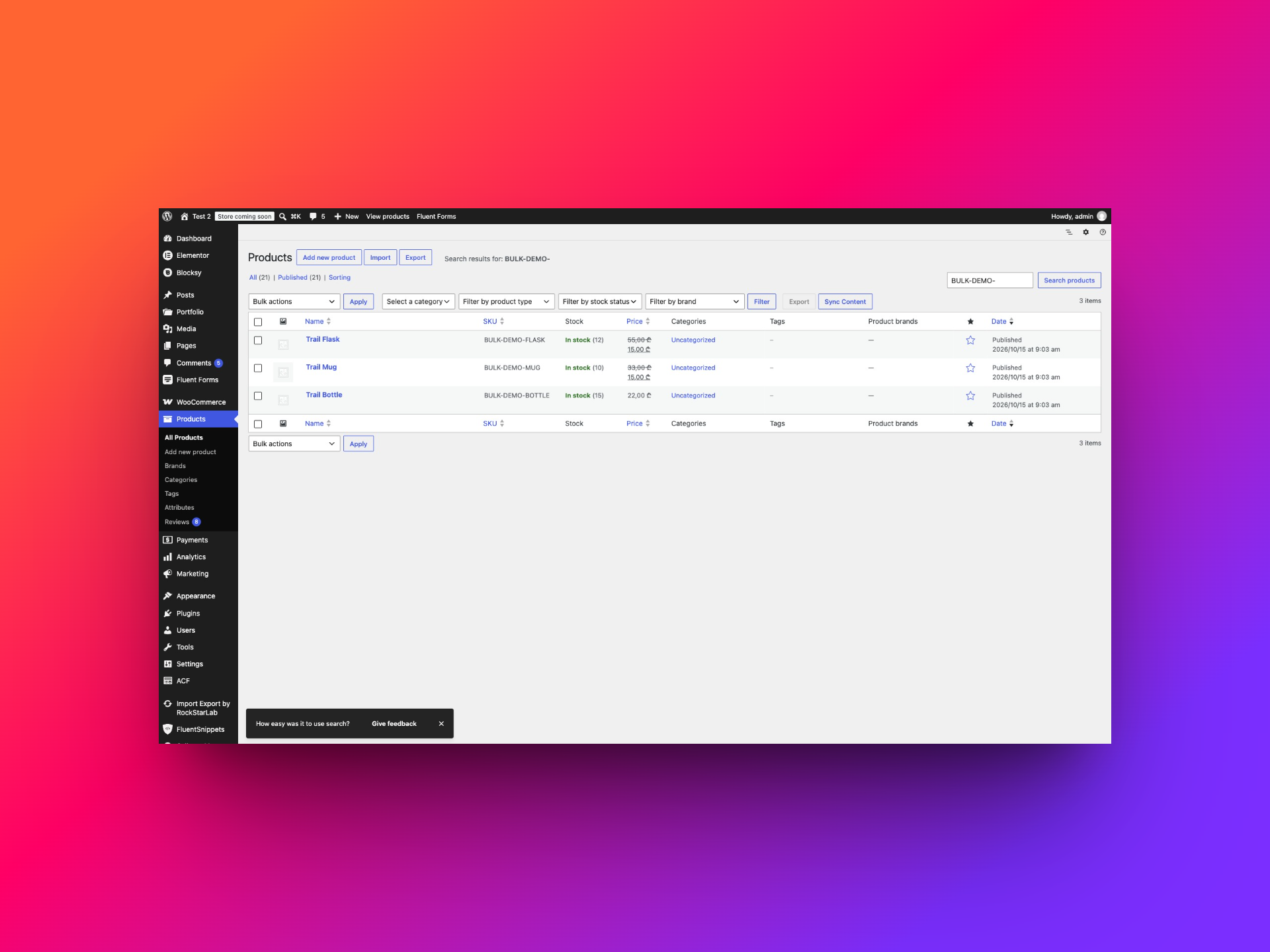Open the WordPress logo menu
Viewport: 1270px width, 952px height.
coord(167,216)
